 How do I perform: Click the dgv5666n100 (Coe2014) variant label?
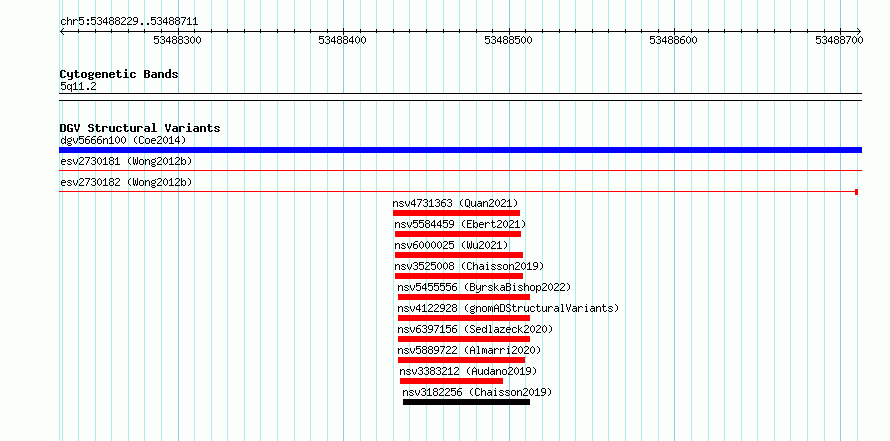tap(123, 140)
